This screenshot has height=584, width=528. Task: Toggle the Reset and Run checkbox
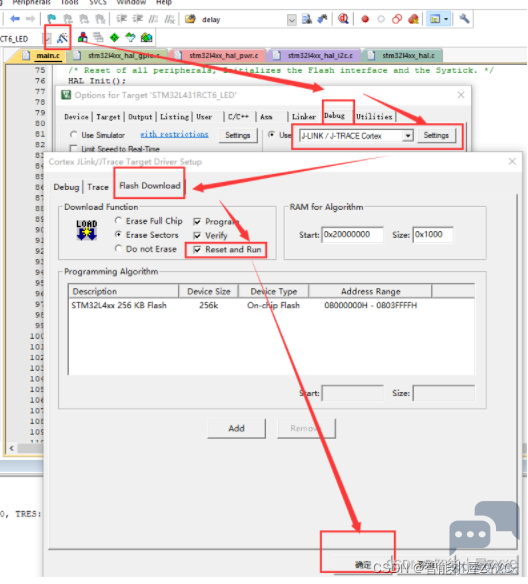point(197,250)
